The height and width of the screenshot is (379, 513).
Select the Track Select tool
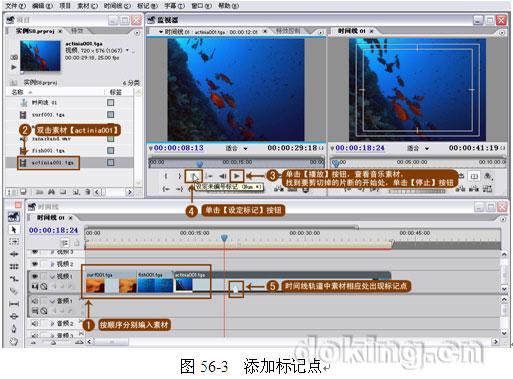coord(14,241)
